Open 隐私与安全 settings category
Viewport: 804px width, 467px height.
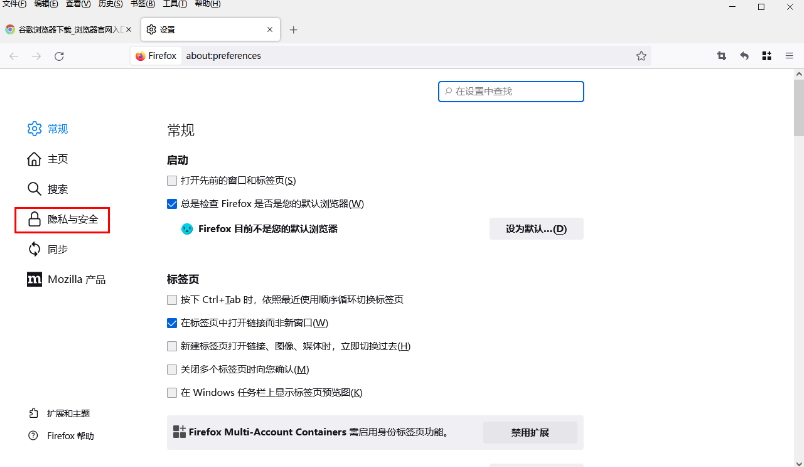[x=63, y=219]
